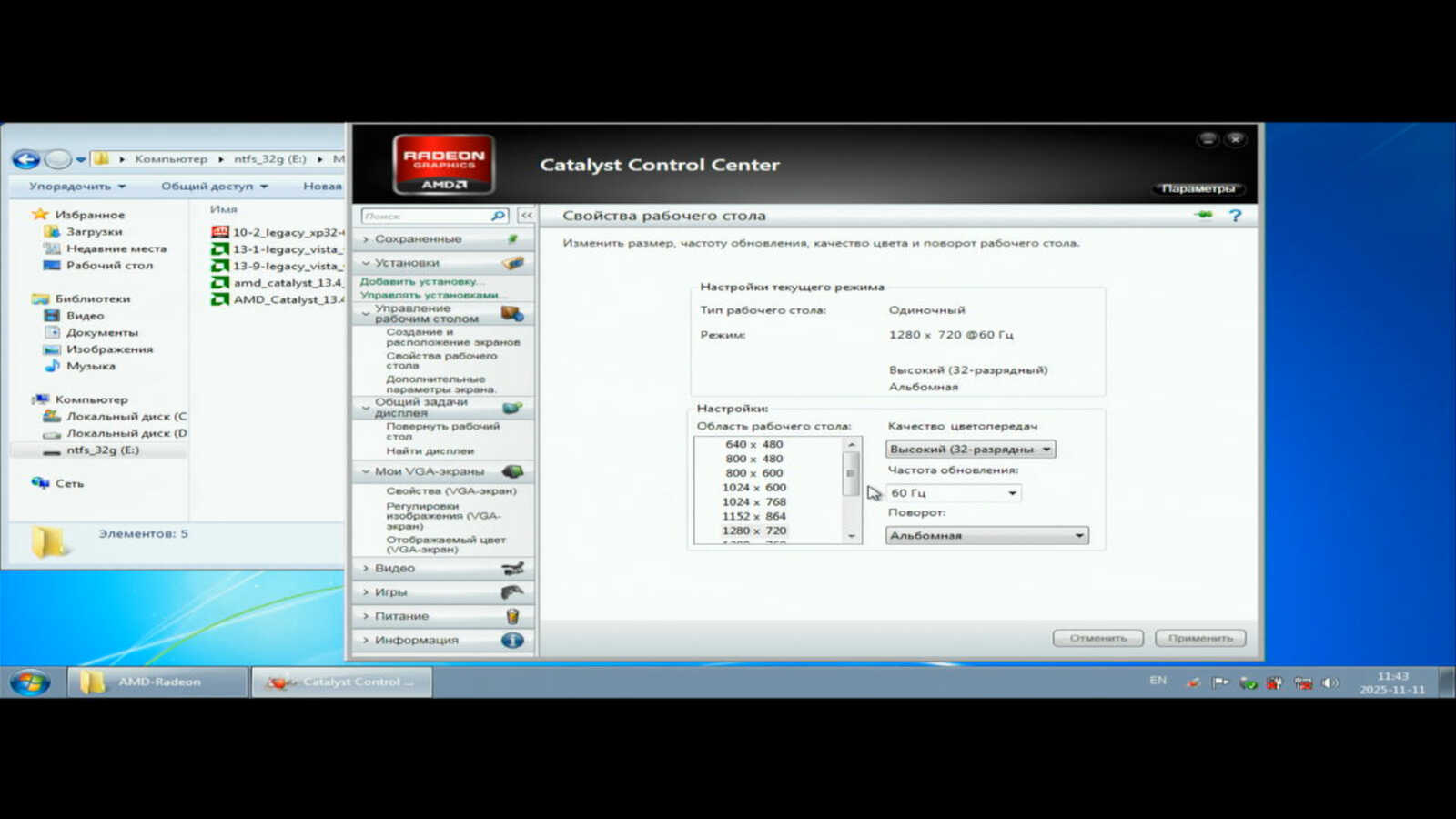Screen dimensions: 1456x819
Task: Select ntfs_32g (E:) in Explorer tree
Action: pyautogui.click(x=102, y=450)
